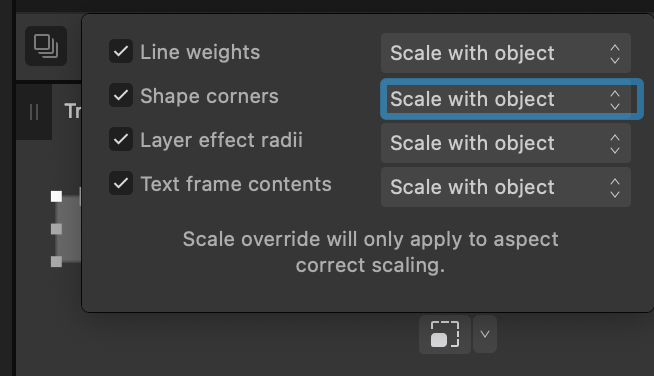654x376 pixels.
Task: Click the Text frame contents dropdown arrows
Action: (615, 187)
